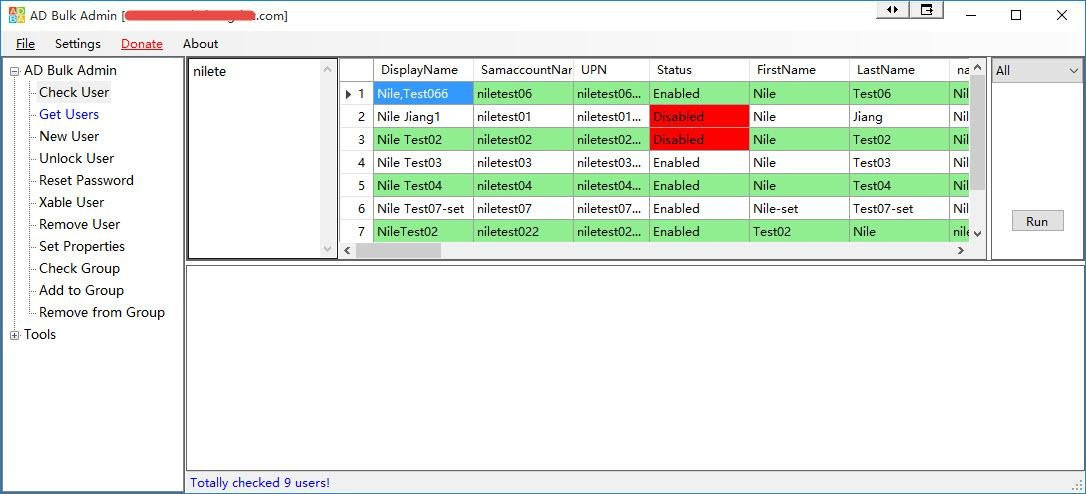Click the grid horizontal scroll left arrow
1086x494 pixels.
click(348, 250)
